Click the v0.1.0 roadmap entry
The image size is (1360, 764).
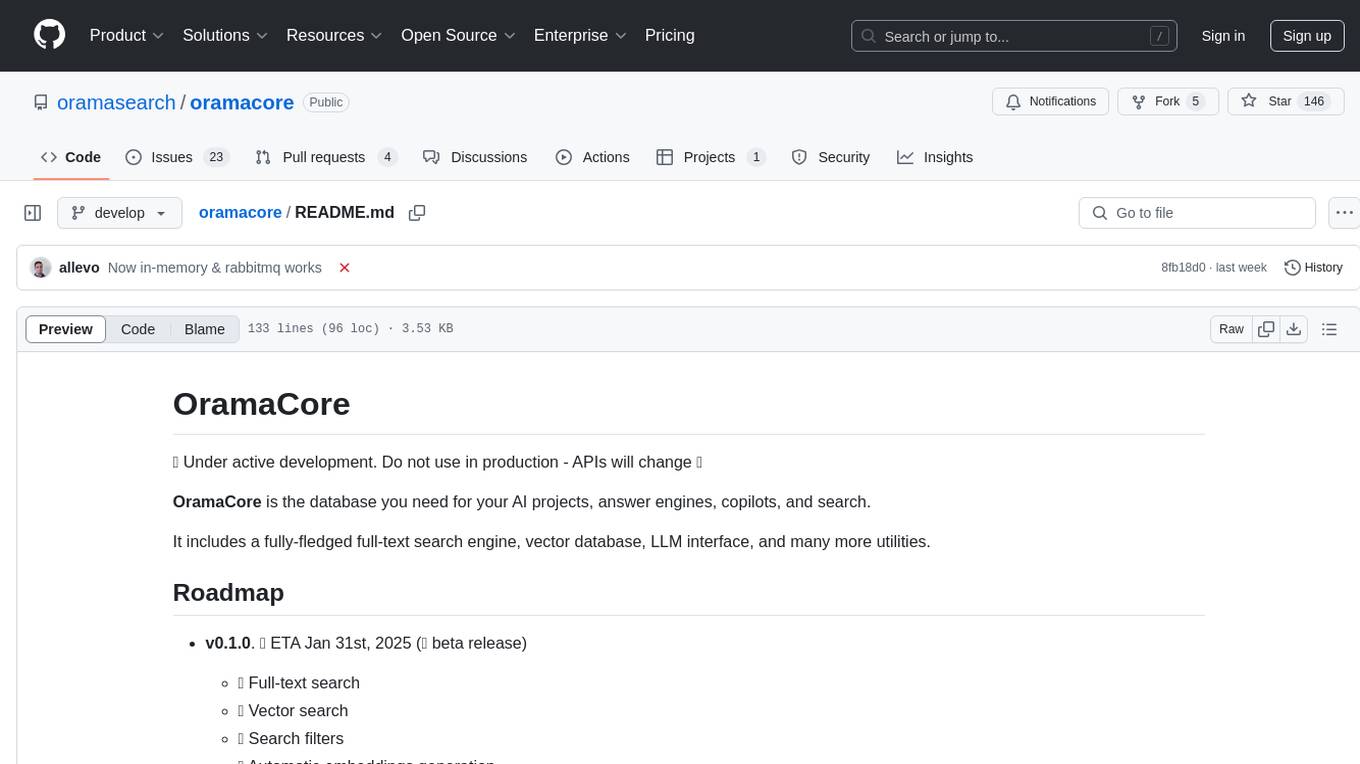click(x=366, y=643)
